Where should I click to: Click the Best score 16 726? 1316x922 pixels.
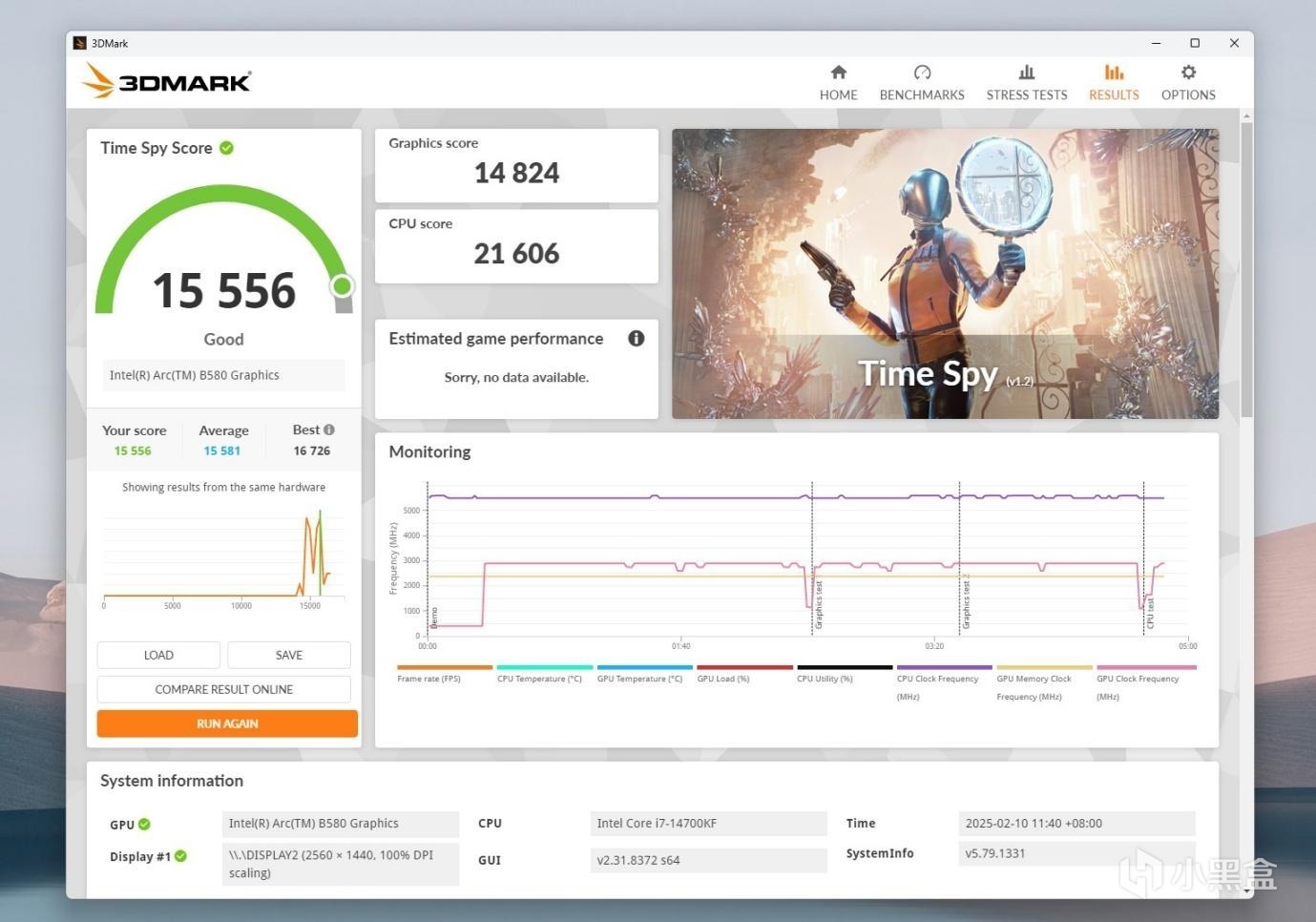pos(312,451)
